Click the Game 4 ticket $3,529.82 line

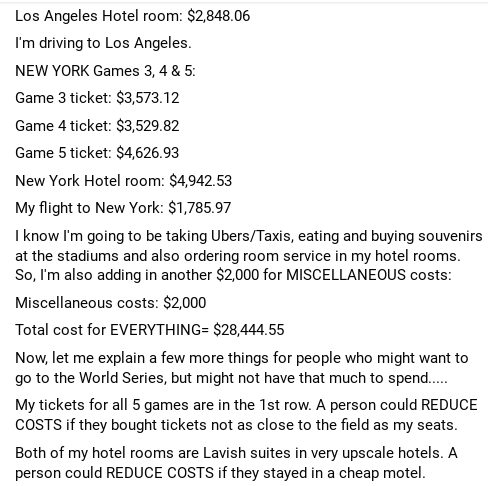[97, 126]
